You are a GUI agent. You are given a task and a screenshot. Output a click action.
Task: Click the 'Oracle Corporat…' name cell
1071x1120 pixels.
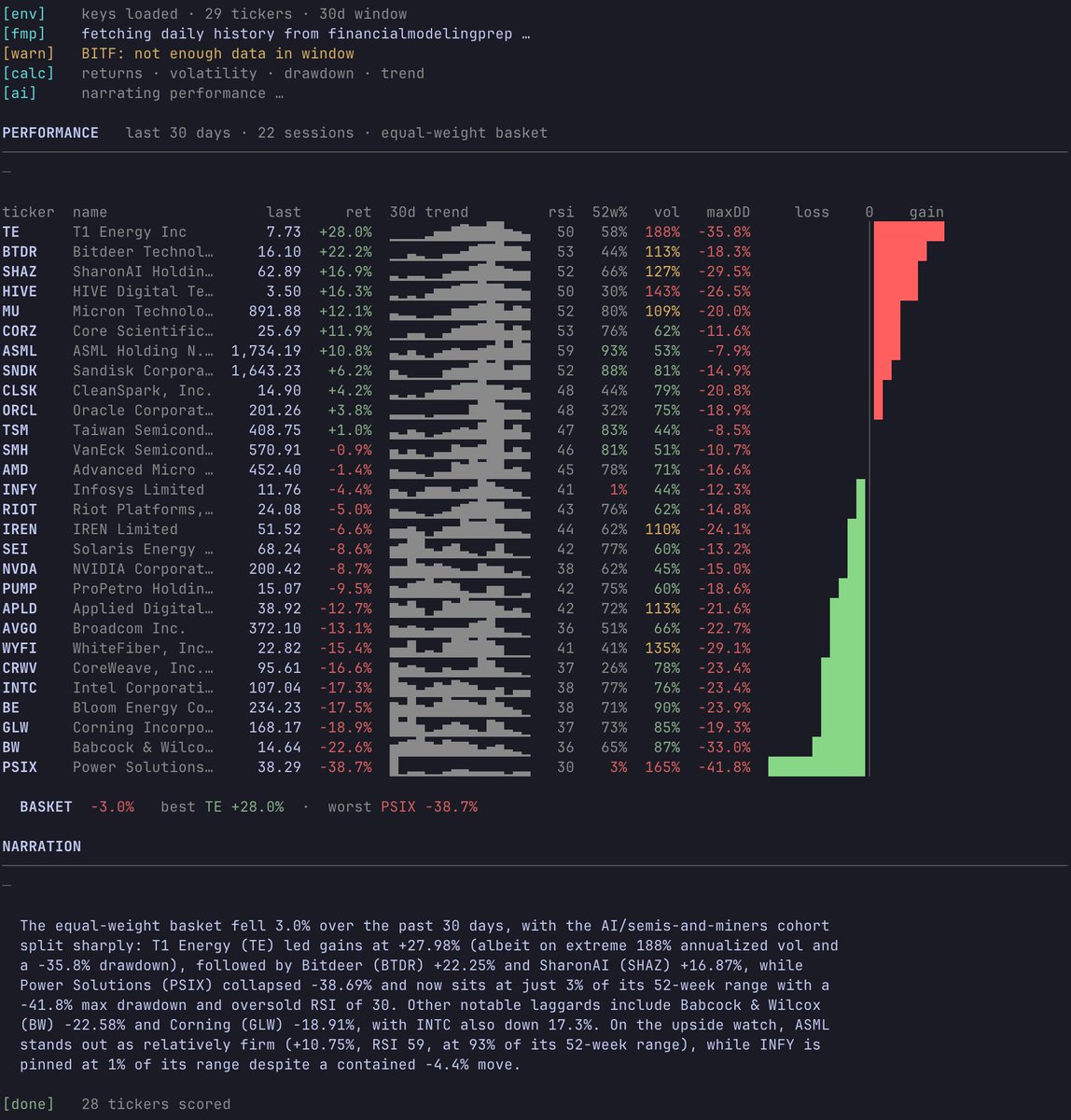[143, 411]
